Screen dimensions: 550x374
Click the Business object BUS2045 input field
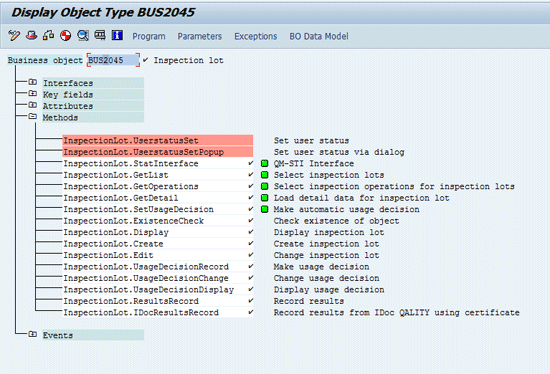(x=113, y=60)
